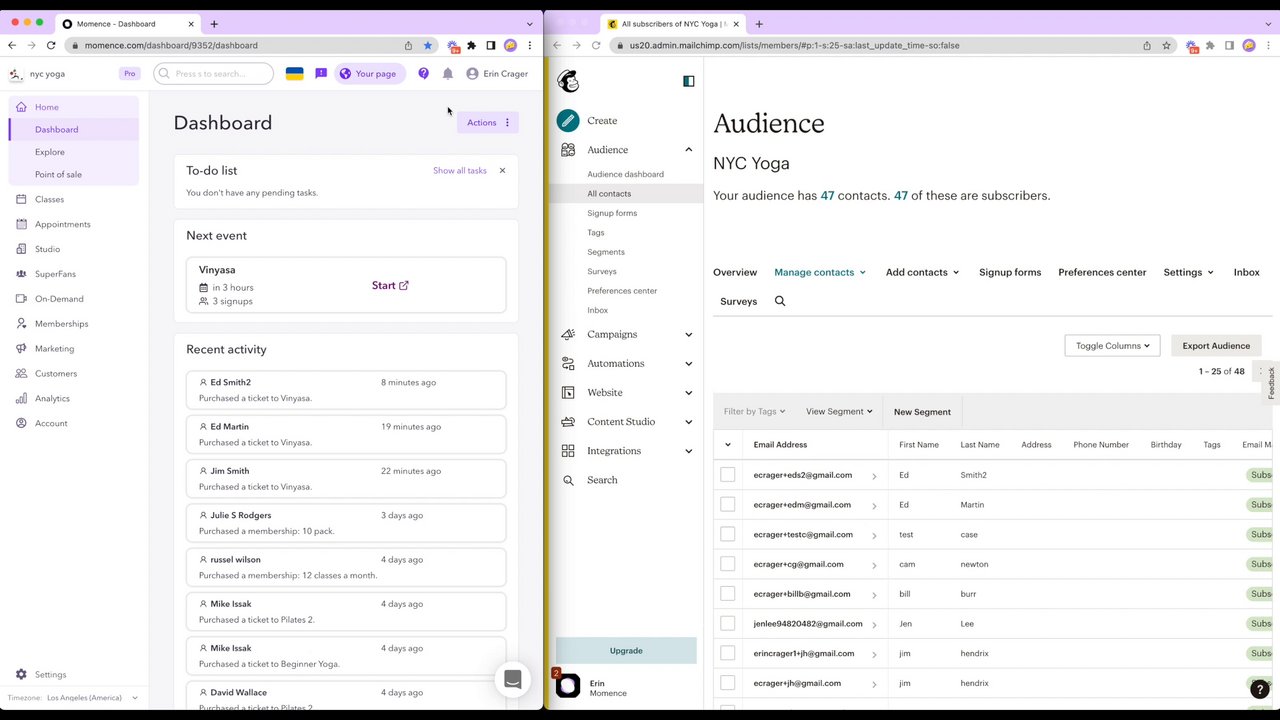The image size is (1280, 720).
Task: Open Mailchimp help question mark button
Action: point(1260,689)
